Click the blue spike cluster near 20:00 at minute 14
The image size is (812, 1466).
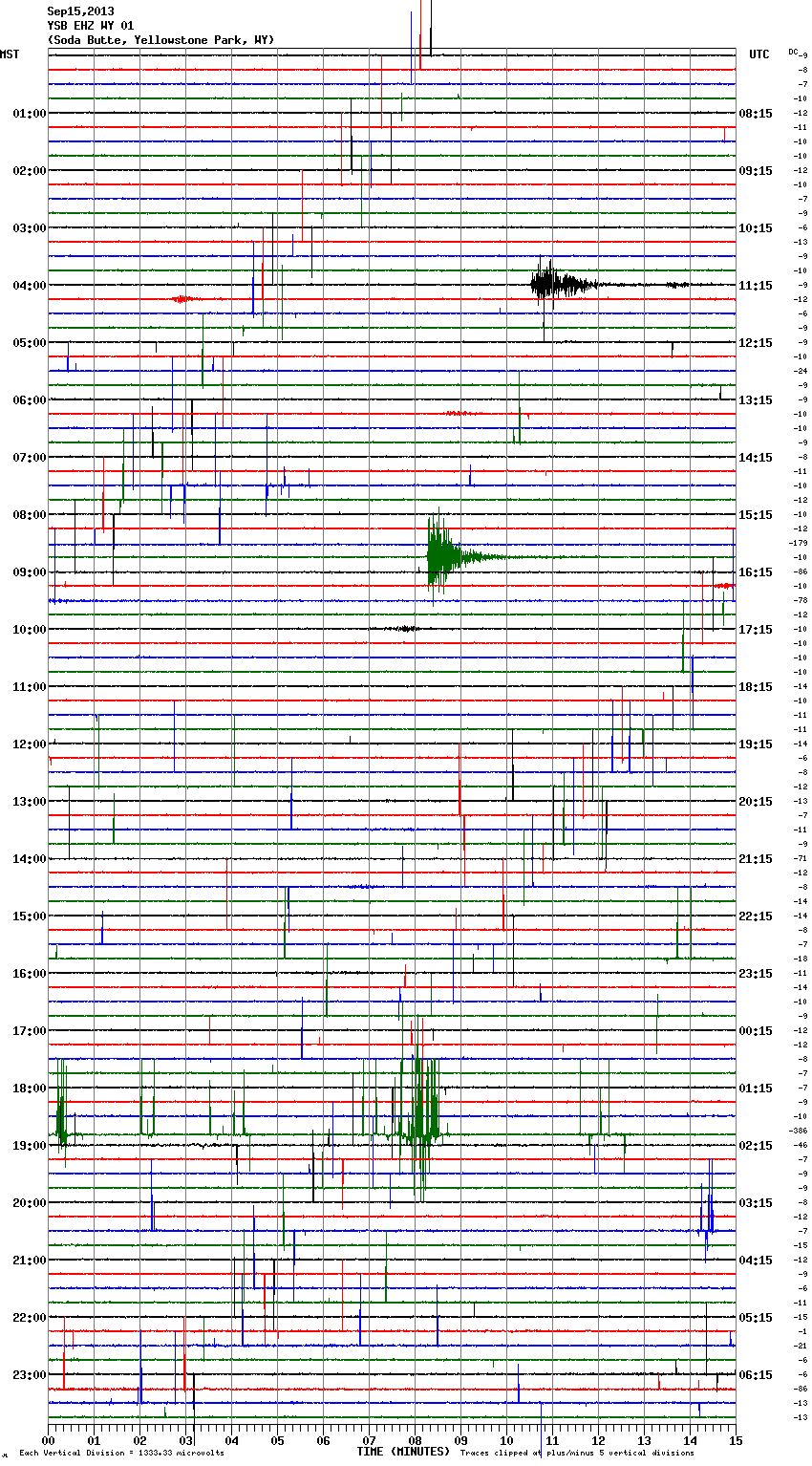pyautogui.click(x=707, y=1214)
